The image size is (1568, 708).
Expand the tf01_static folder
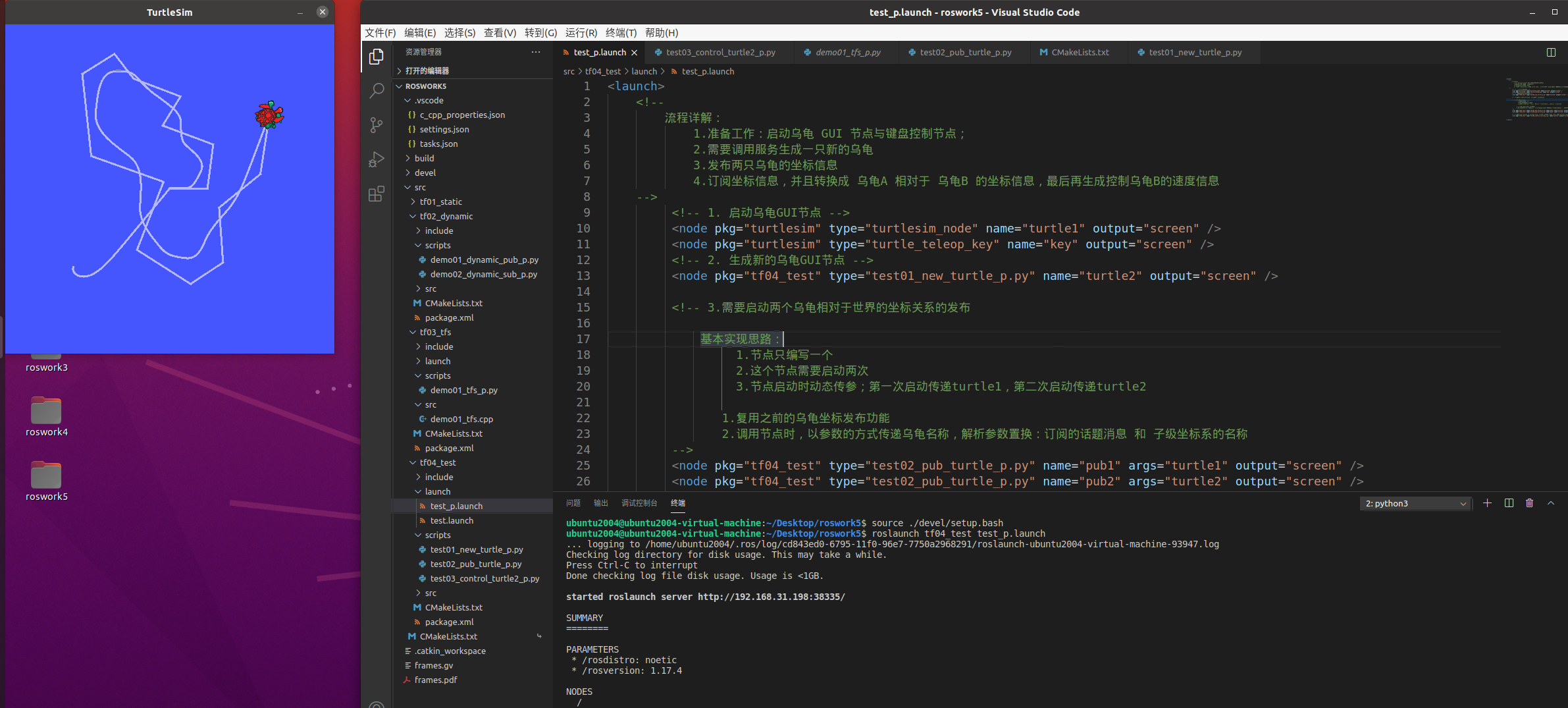(x=473, y=202)
